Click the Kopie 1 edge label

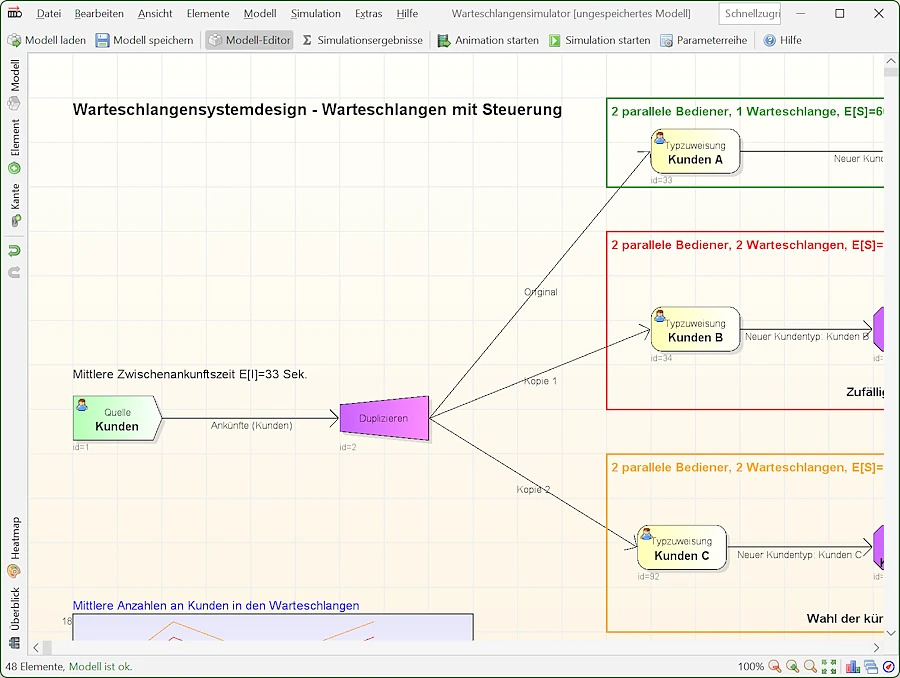[540, 381]
